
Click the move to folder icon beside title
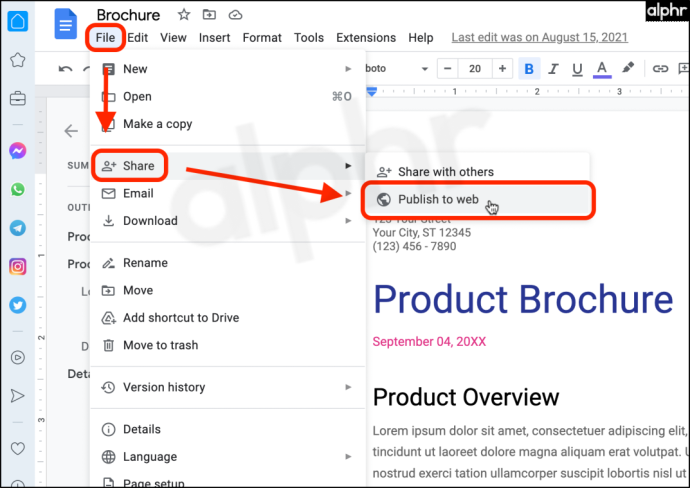[x=209, y=15]
